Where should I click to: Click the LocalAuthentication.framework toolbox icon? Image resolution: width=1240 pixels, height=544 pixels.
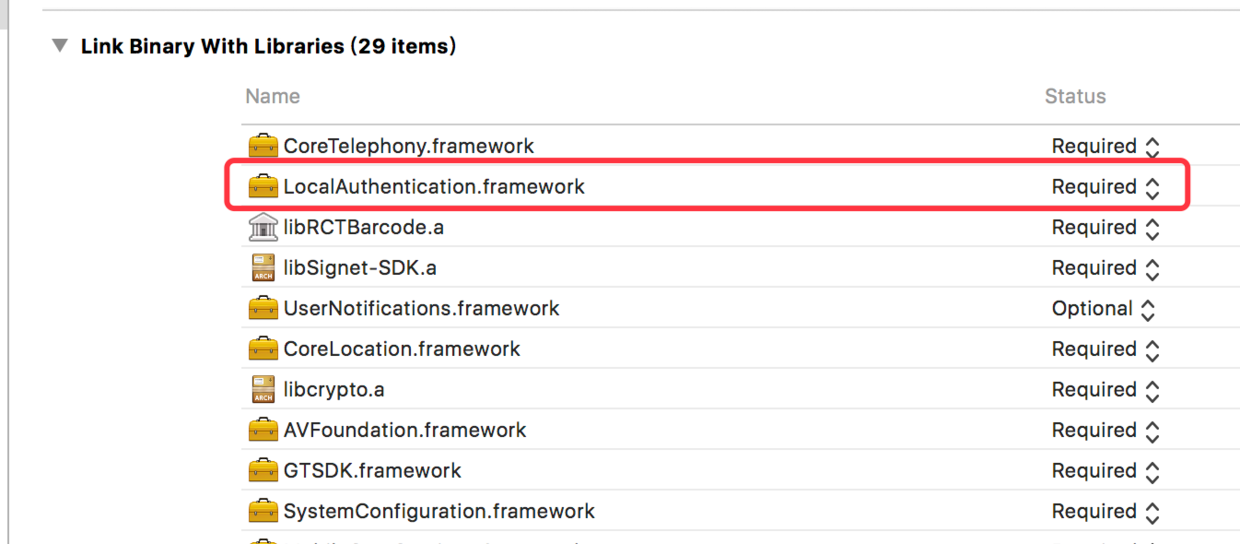263,187
